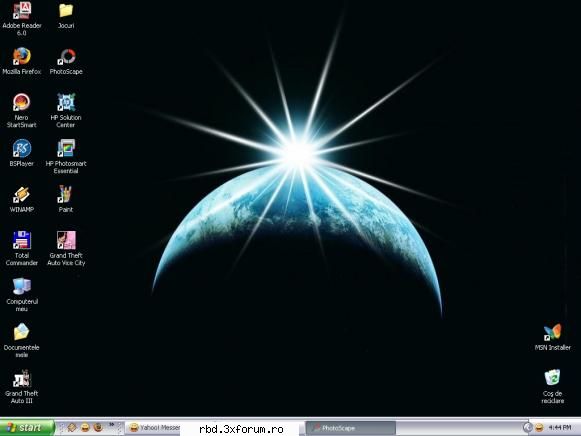Switch to PhotoScape taskbar button
Image resolution: width=581 pixels, height=436 pixels.
[x=351, y=428]
